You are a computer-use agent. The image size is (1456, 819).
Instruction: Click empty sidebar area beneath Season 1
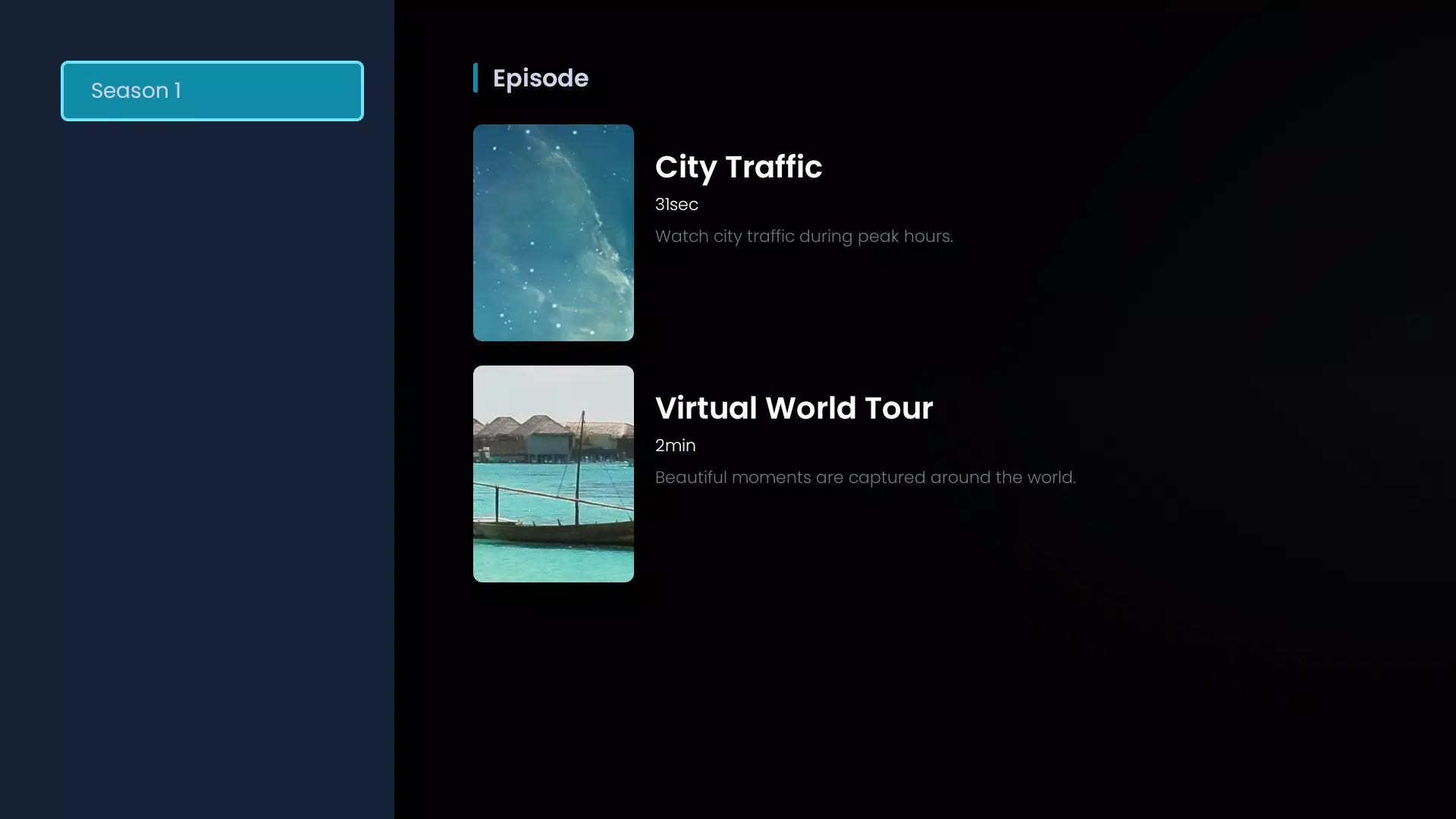point(197,455)
